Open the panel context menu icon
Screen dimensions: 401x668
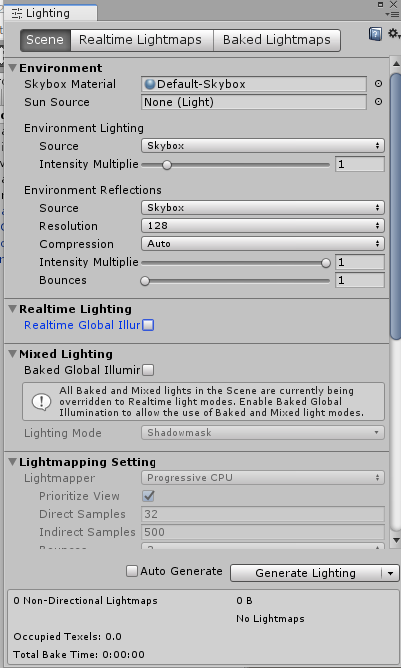click(392, 14)
